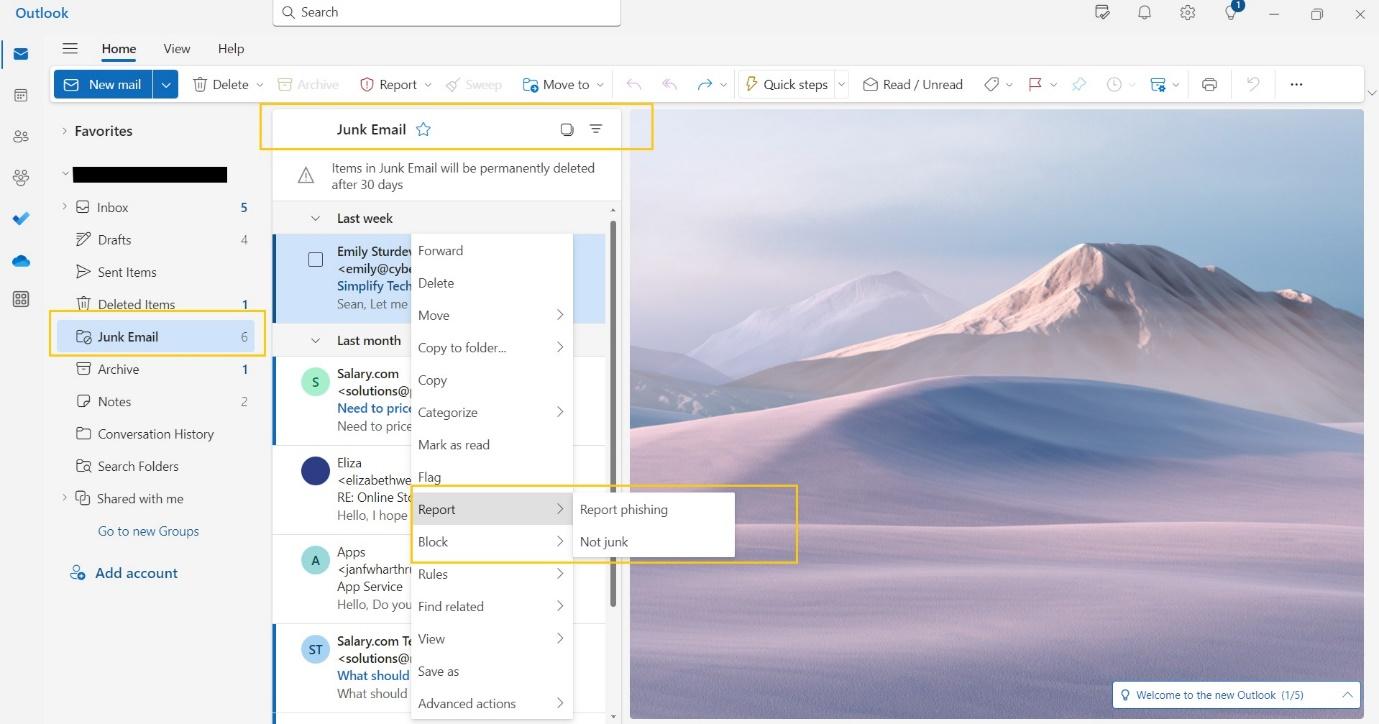The image size is (1379, 724).
Task: Select the Groups icon in sidebar
Action: [21, 177]
